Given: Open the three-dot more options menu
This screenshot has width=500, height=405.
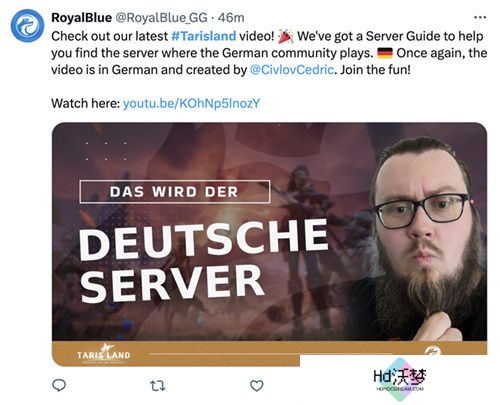Looking at the screenshot, I should tap(480, 17).
